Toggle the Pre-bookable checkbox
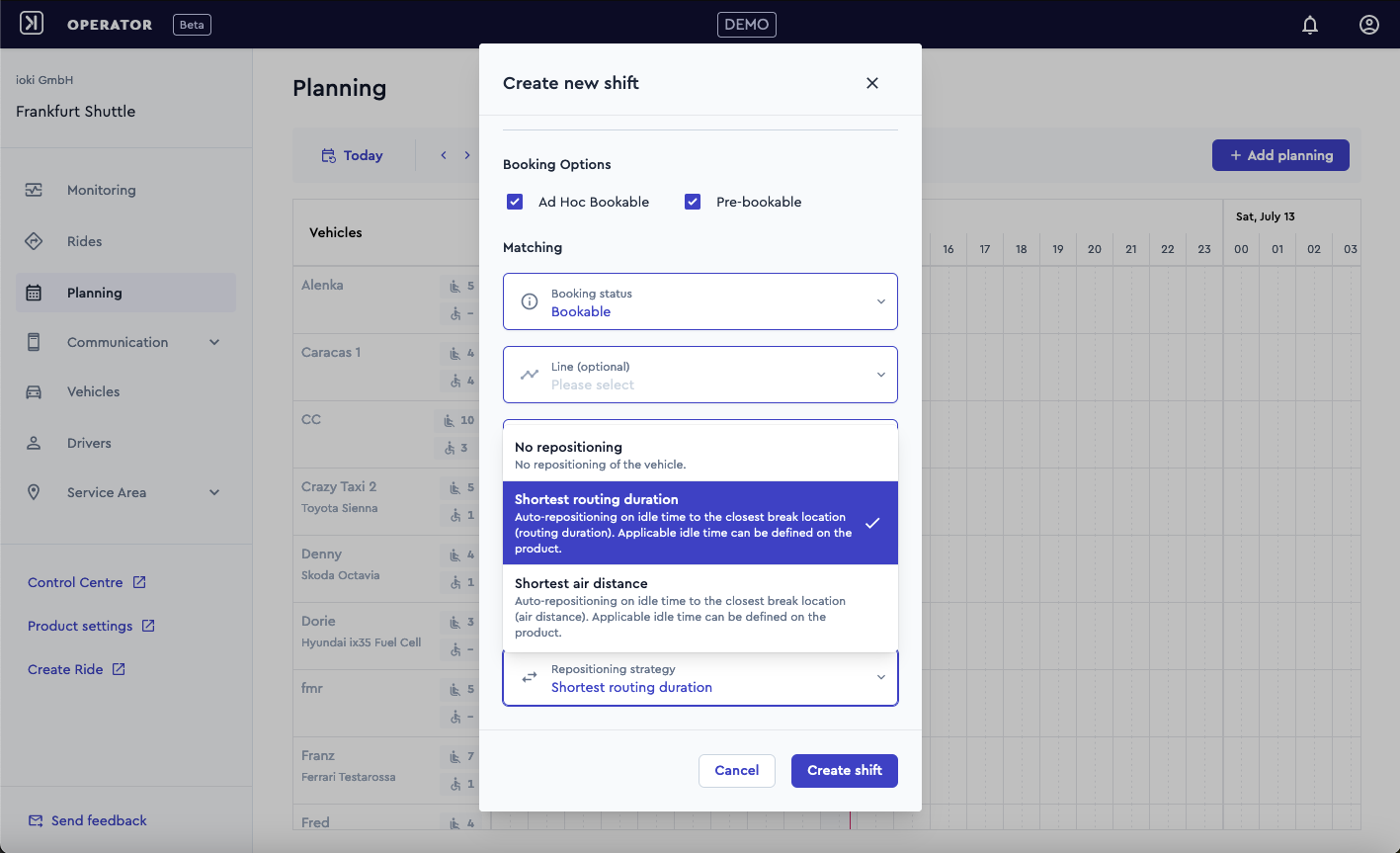 [693, 202]
